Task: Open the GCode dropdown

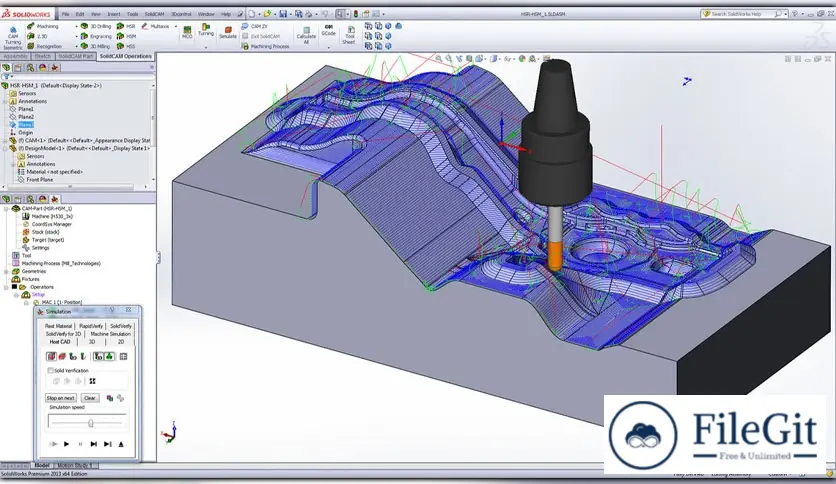Action: (x=328, y=47)
